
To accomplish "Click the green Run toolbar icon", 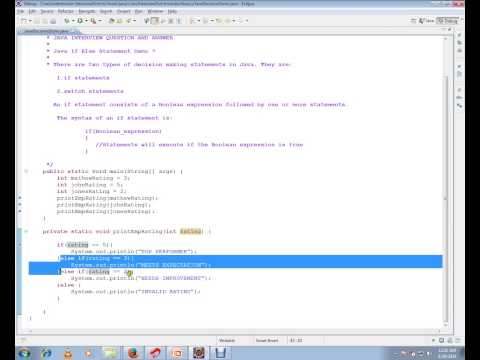I will (80, 21).
